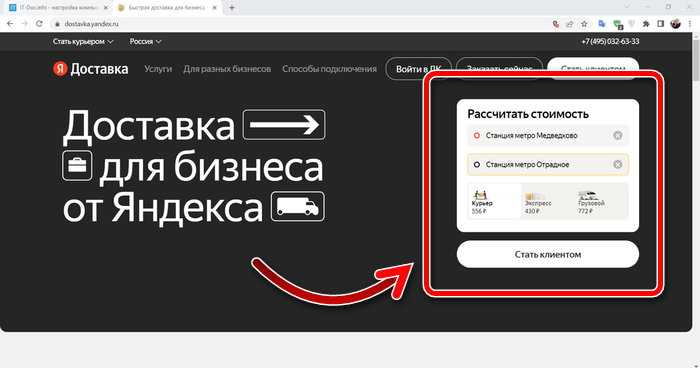The width and height of the screenshot is (700, 368).
Task: Clear the Медведково address field
Action: coord(617,135)
